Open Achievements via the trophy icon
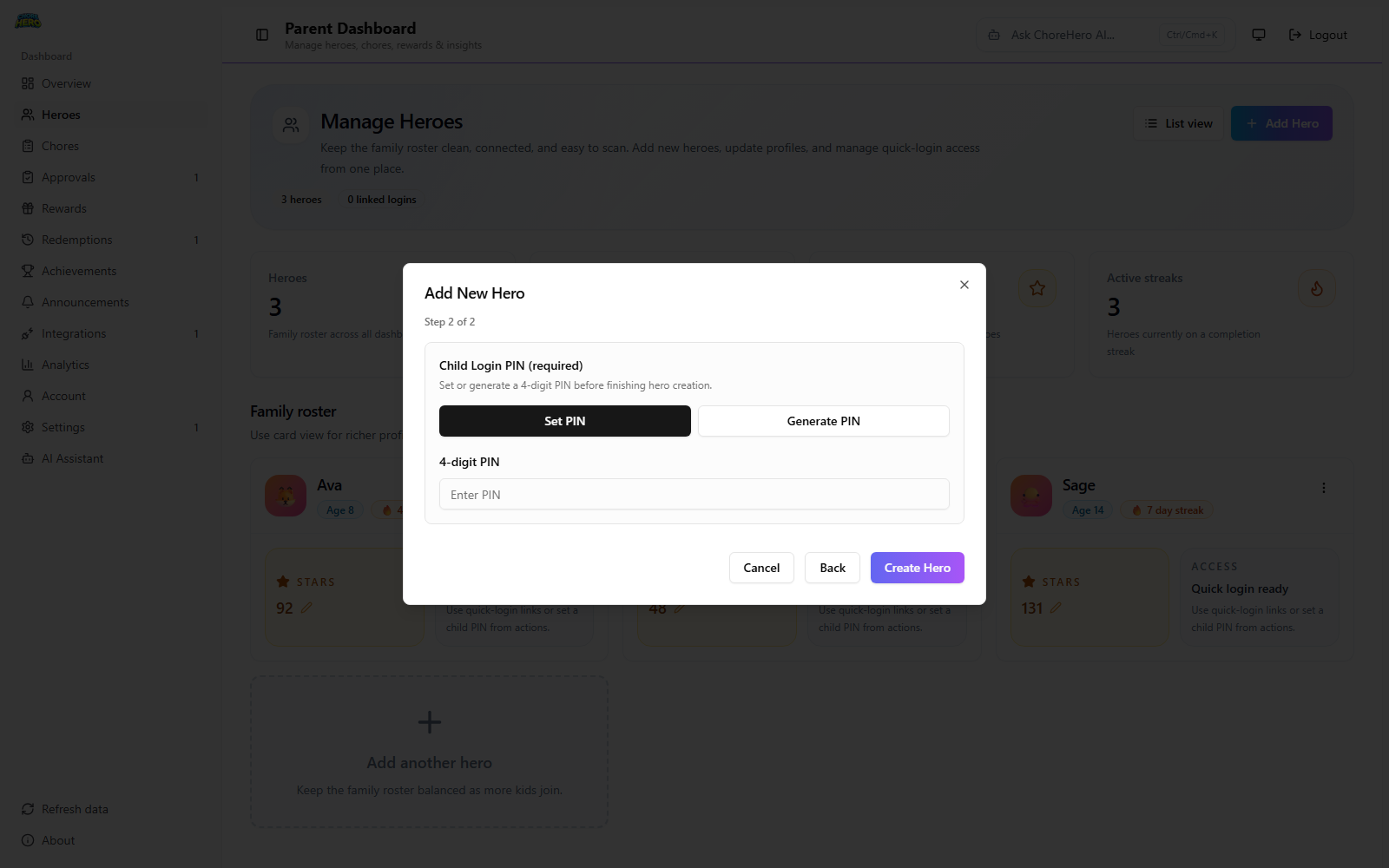 [29, 270]
